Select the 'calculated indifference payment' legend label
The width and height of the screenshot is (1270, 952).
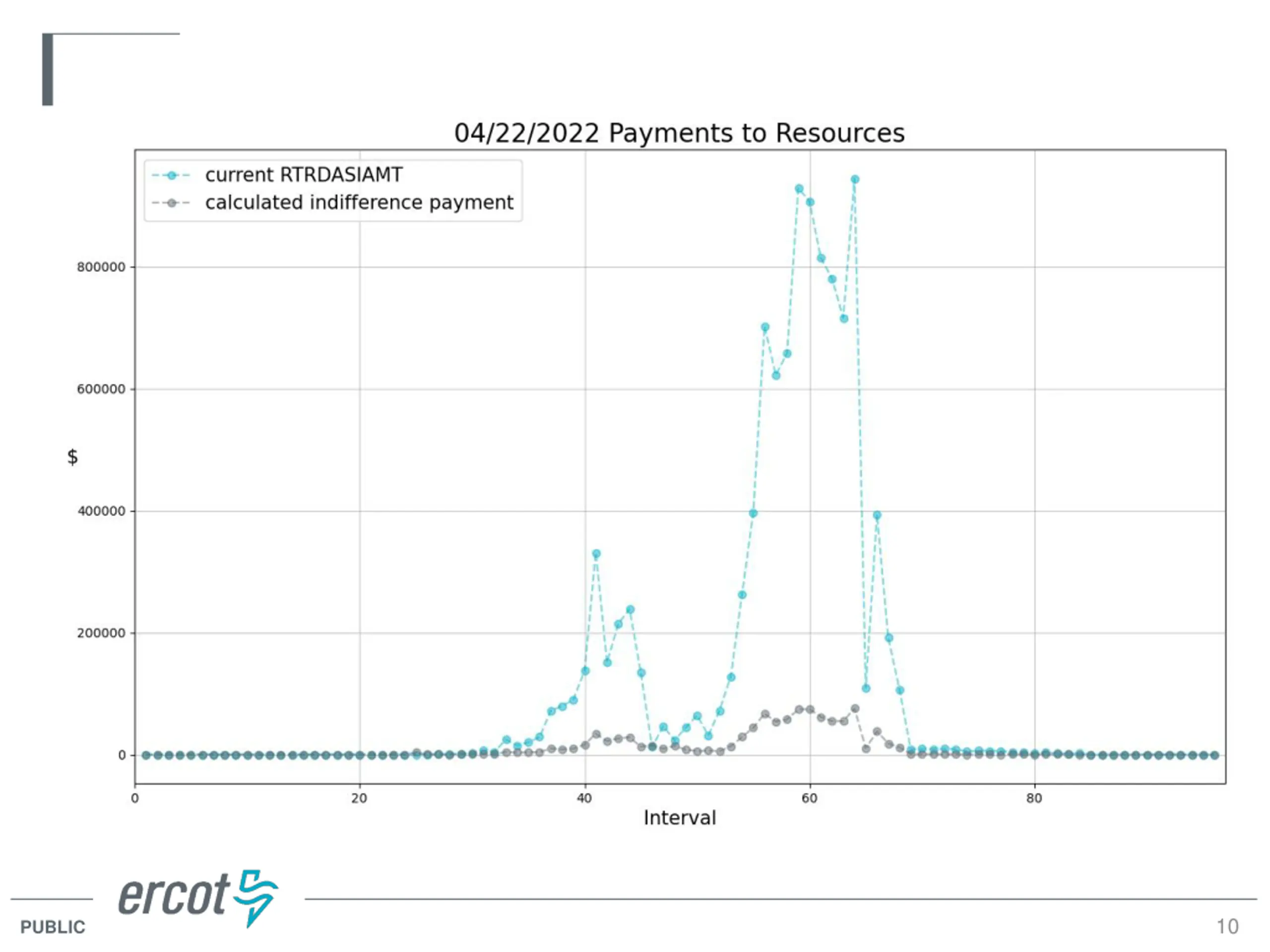[x=359, y=203]
